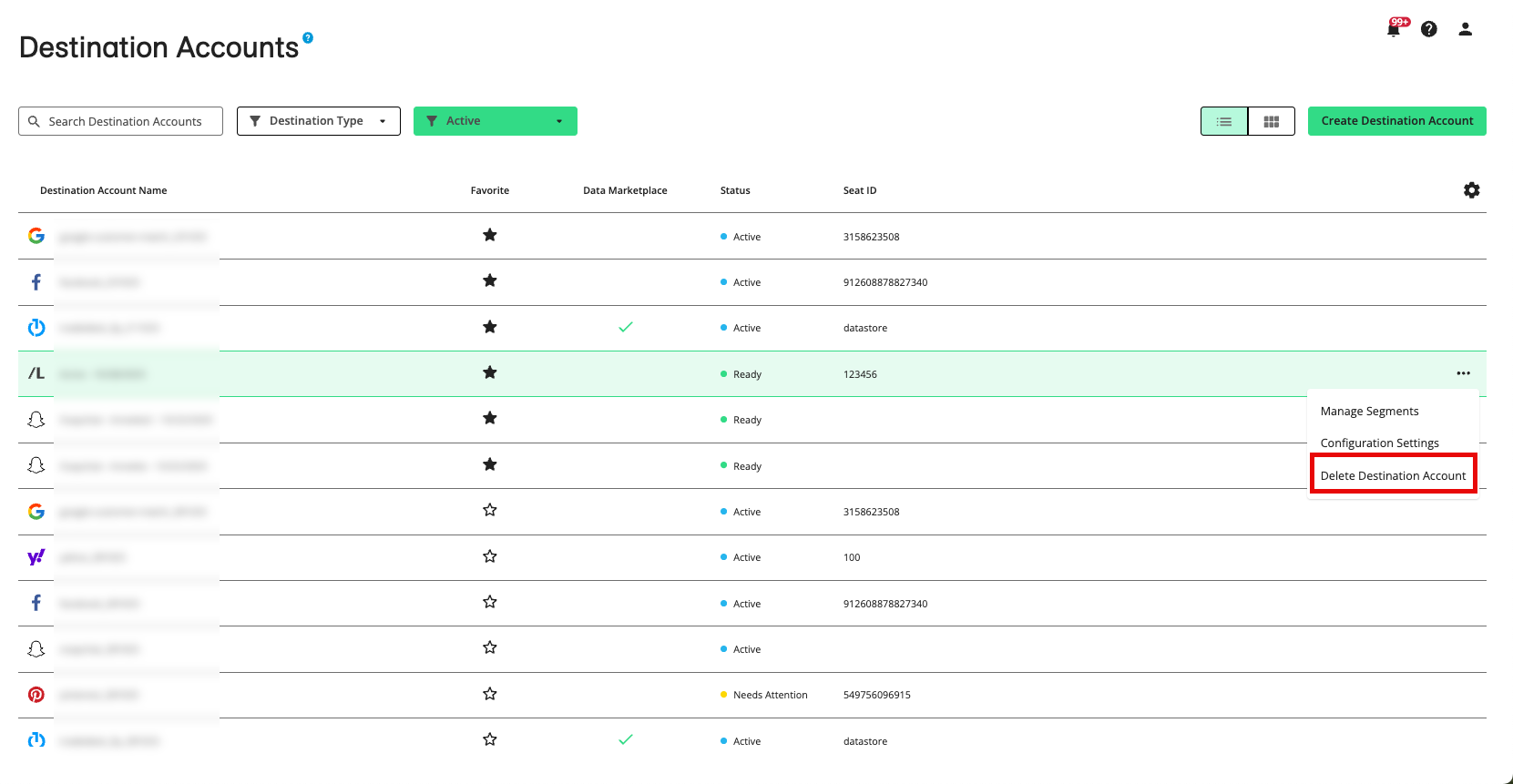Click the Yahoo destination logo icon
Image resolution: width=1513 pixels, height=784 pixels.
[x=36, y=557]
